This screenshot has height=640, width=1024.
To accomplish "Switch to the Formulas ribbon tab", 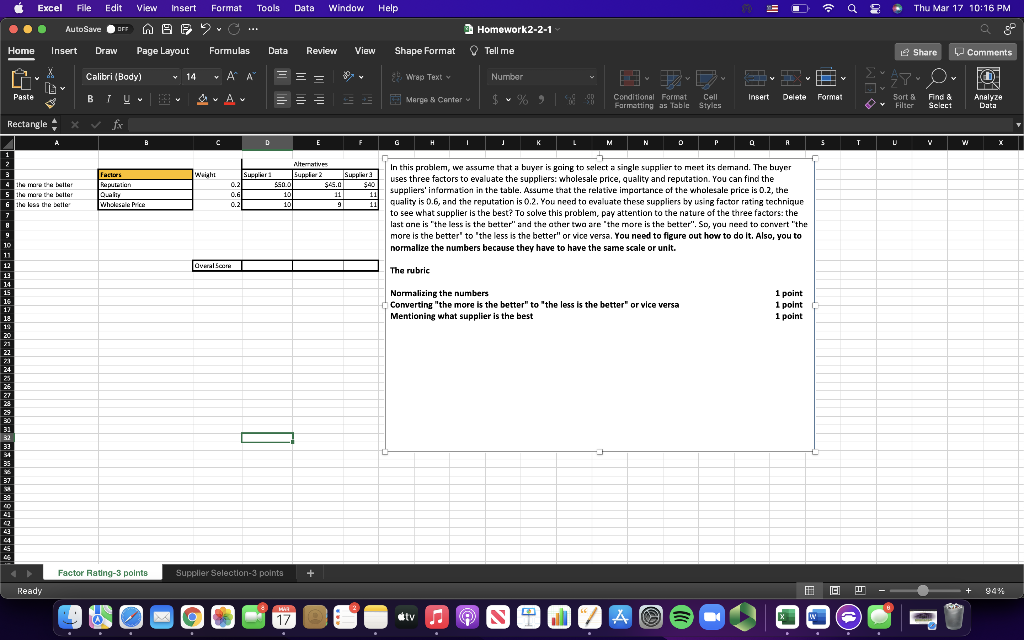I will [229, 50].
